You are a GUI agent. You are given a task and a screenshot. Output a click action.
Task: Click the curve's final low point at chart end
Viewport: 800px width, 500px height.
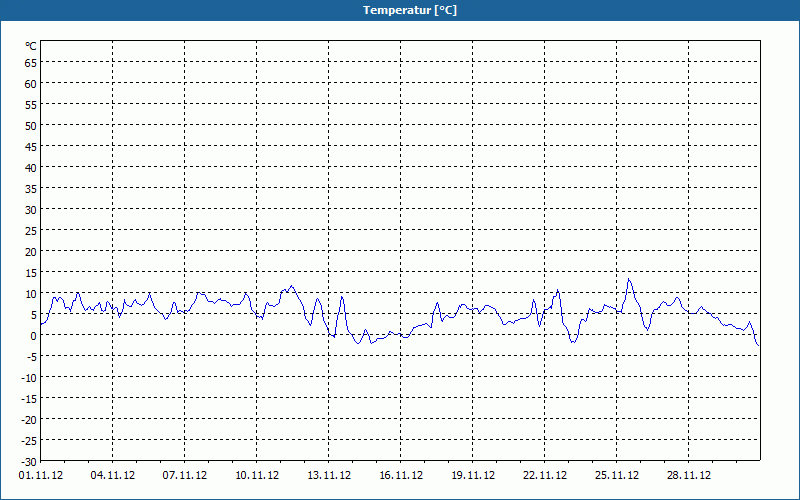(x=758, y=346)
